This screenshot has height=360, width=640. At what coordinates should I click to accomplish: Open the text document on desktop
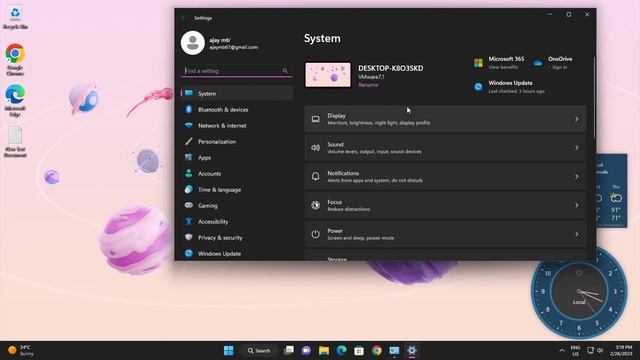tap(15, 141)
